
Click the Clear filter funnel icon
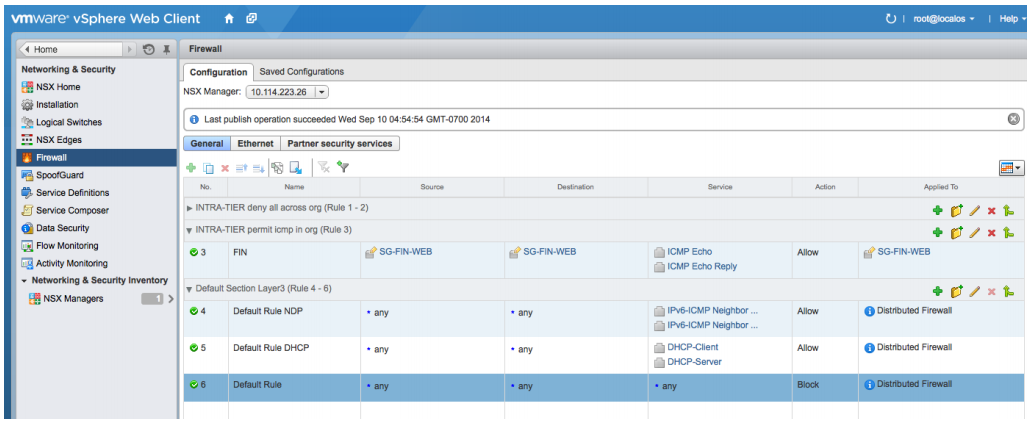(324, 168)
